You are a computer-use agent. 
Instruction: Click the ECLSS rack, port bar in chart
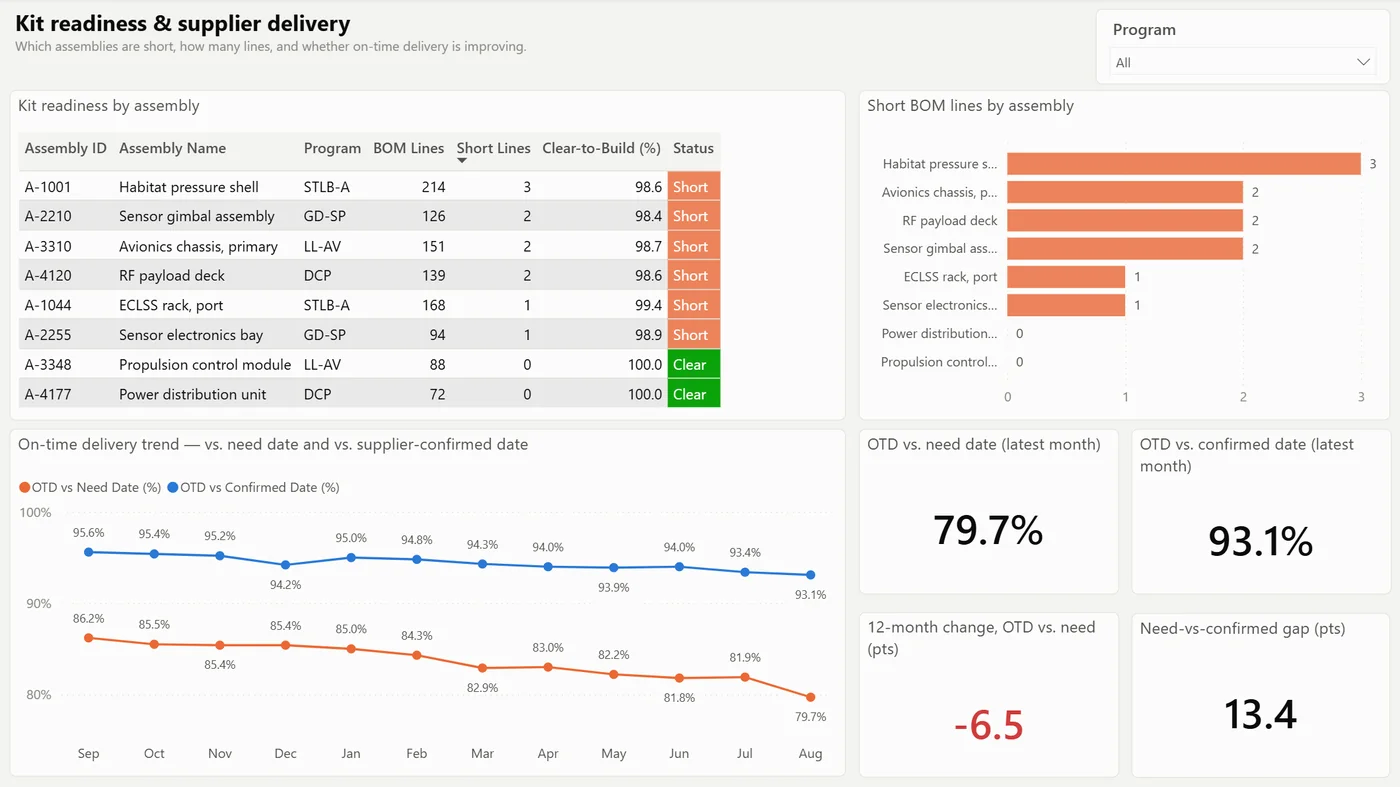pos(1066,277)
